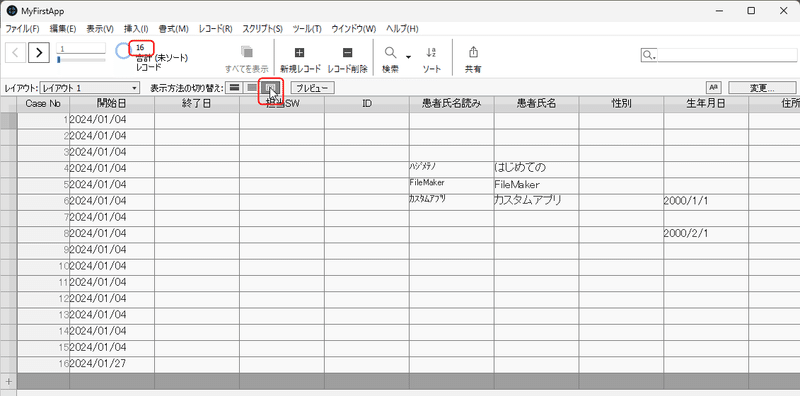The width and height of the screenshot is (800, 396).
Task: Open the ヘルプ(H) menu
Action: (x=402, y=29)
